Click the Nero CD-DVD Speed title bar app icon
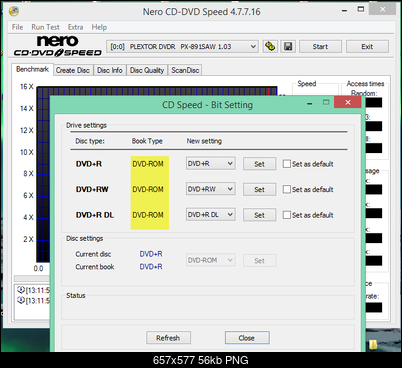The height and width of the screenshot is (368, 402). 14,11
